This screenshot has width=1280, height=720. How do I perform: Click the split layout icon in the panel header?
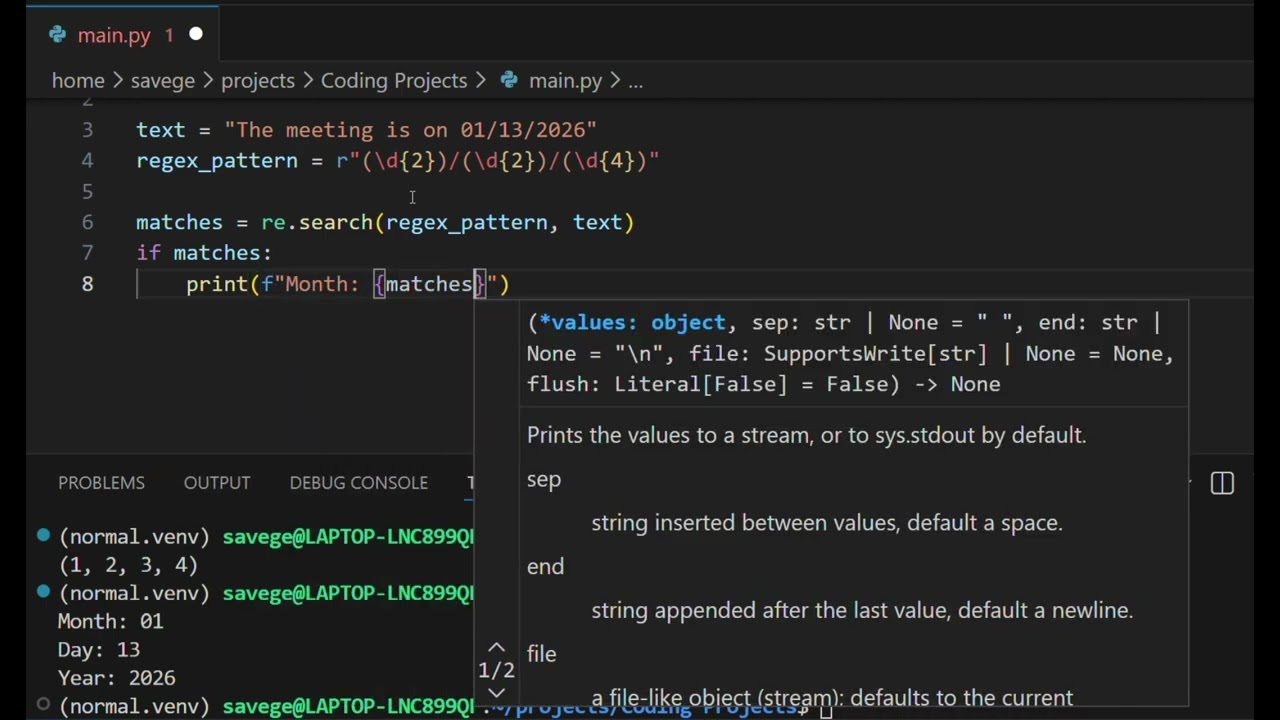tap(1222, 483)
